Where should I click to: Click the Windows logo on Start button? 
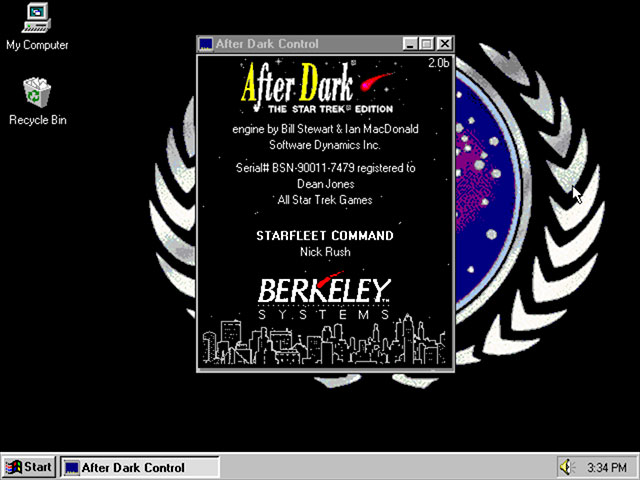tap(14, 467)
